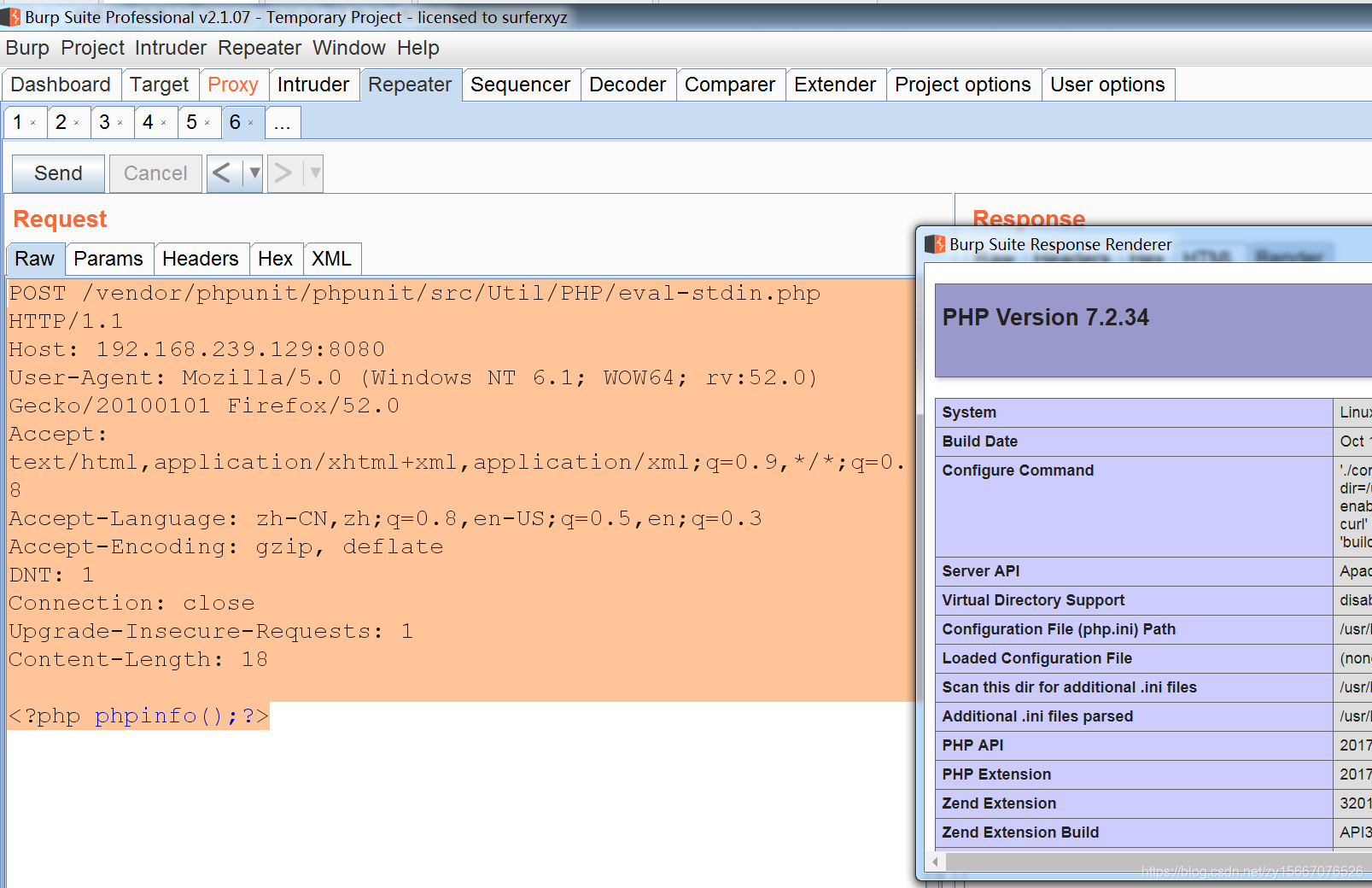Click the Zend Extension Build row
Image resolution: width=1372 pixels, height=888 pixels.
pos(1153,832)
